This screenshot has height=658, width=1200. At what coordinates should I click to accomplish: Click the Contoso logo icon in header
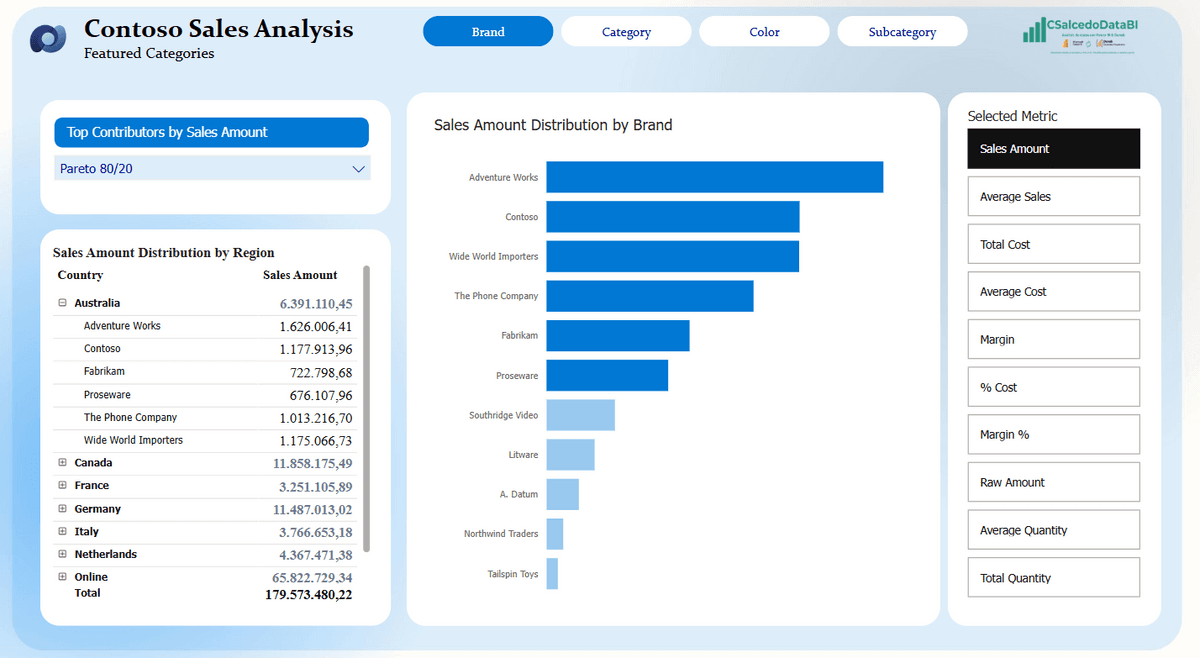47,38
